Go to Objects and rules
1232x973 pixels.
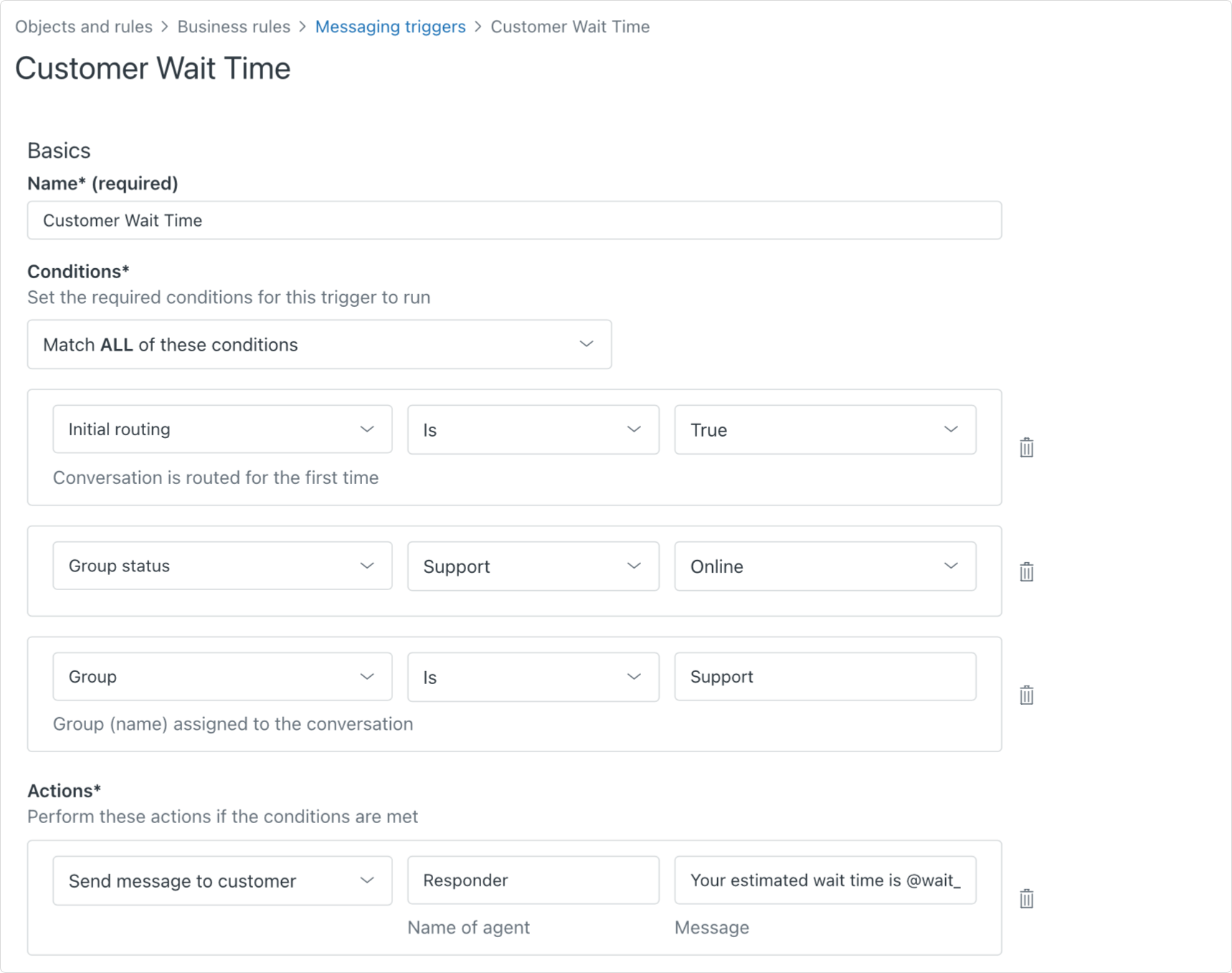(x=85, y=27)
